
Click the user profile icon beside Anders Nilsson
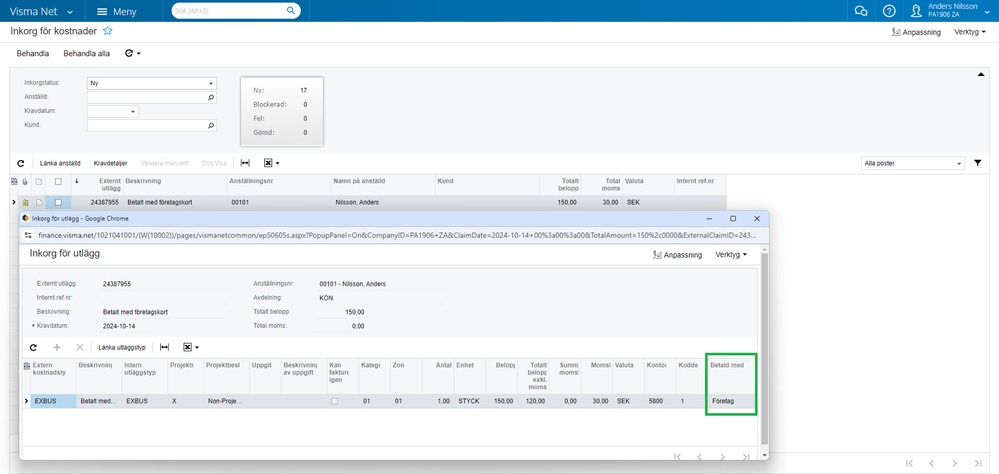(917, 11)
